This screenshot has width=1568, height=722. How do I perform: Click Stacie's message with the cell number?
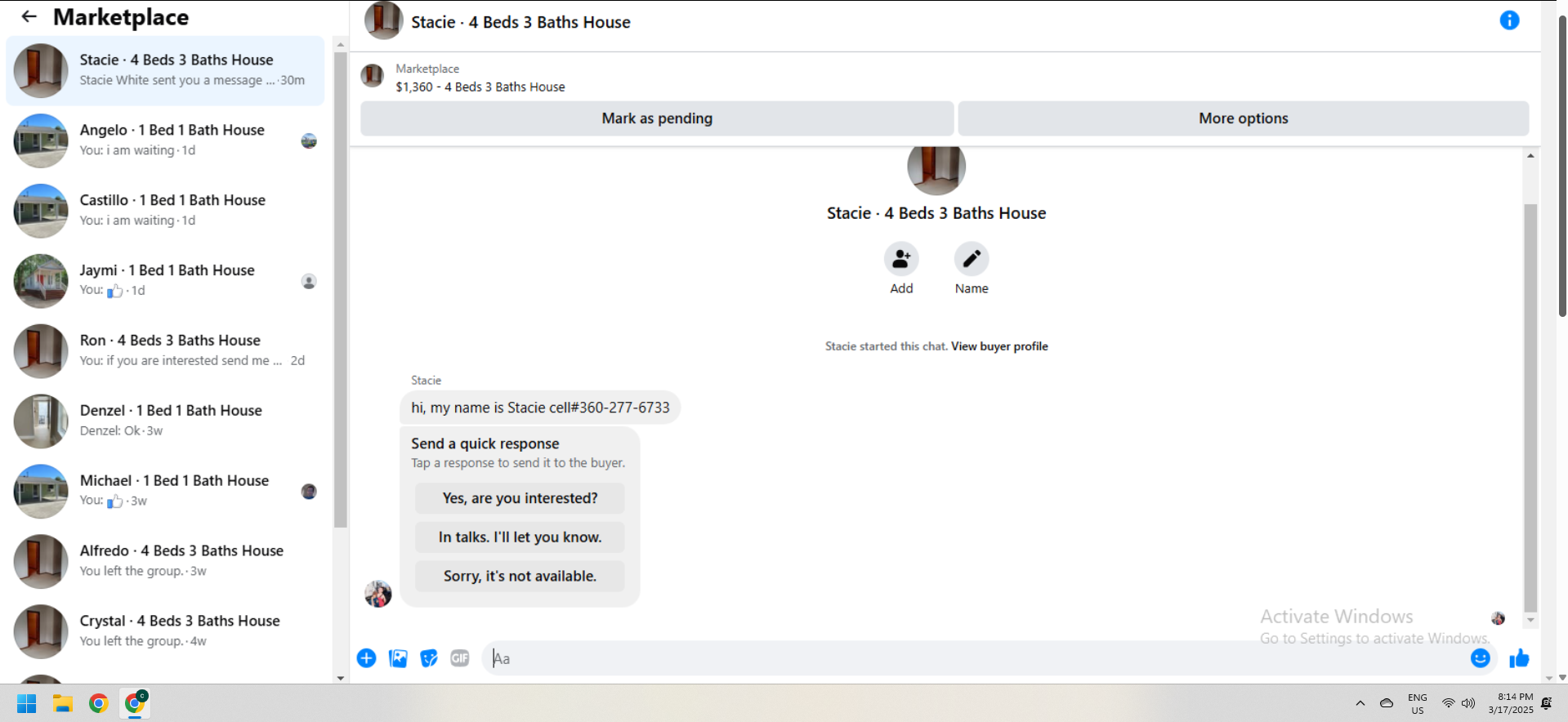pos(540,408)
